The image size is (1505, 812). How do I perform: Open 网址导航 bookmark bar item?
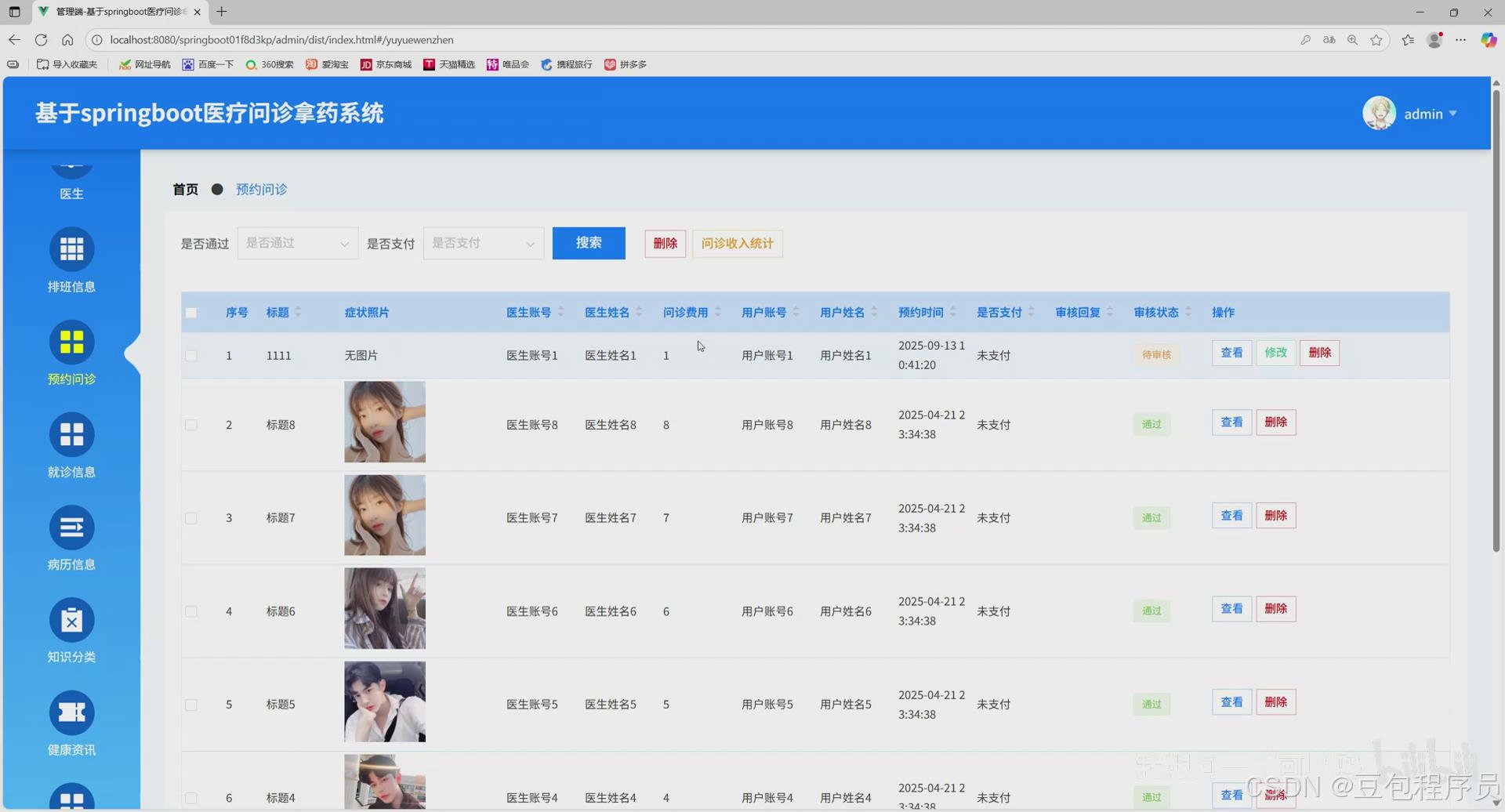pos(144,64)
